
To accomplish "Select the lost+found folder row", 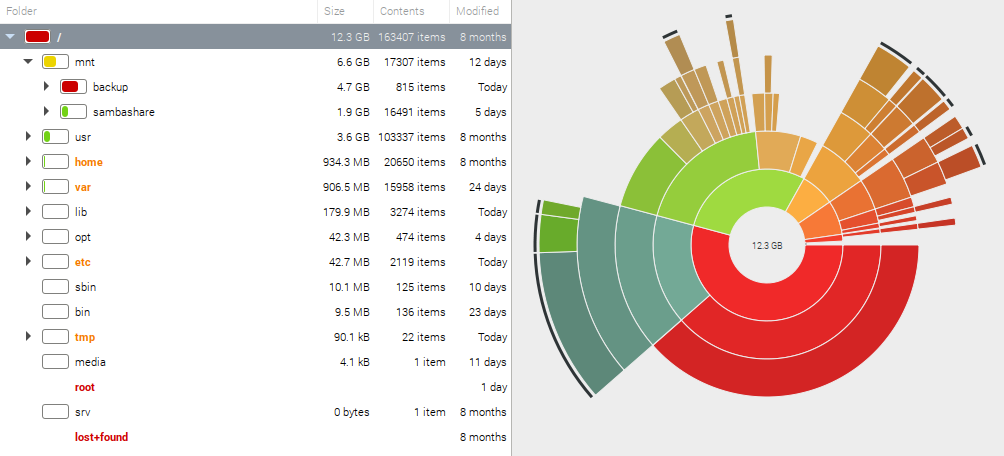I will (101, 437).
